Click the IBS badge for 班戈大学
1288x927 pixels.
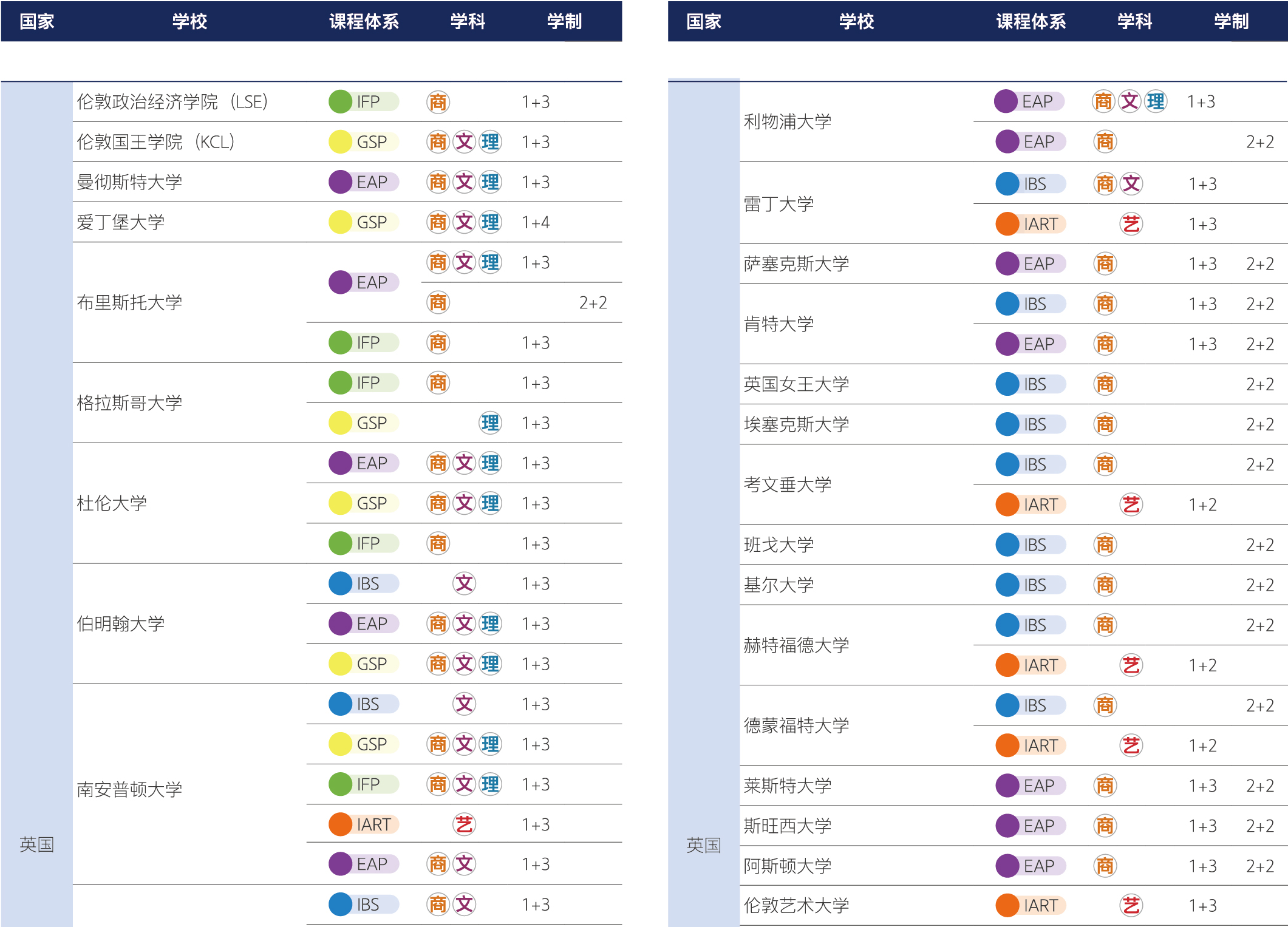(x=1031, y=544)
